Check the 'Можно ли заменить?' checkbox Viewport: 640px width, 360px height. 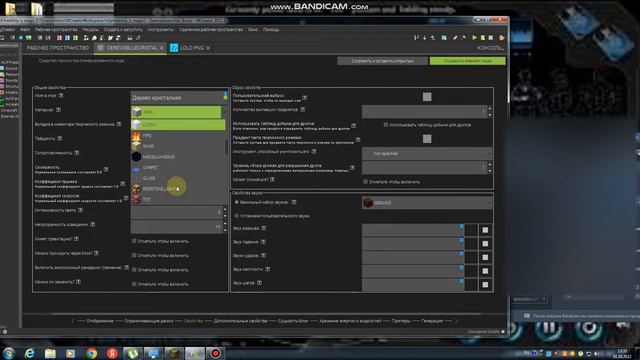pos(134,284)
